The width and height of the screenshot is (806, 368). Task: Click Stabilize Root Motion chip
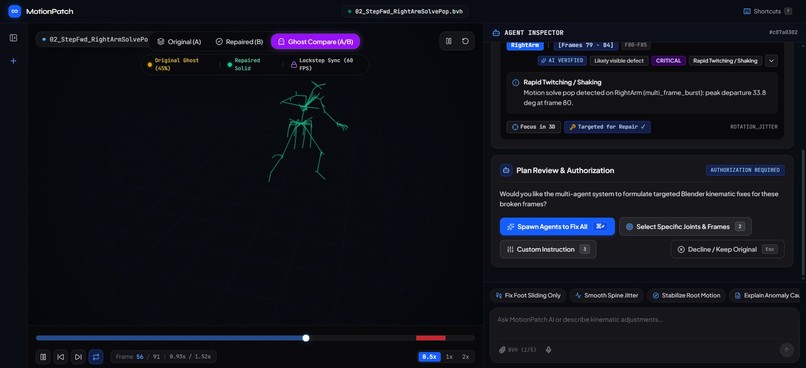tap(686, 296)
